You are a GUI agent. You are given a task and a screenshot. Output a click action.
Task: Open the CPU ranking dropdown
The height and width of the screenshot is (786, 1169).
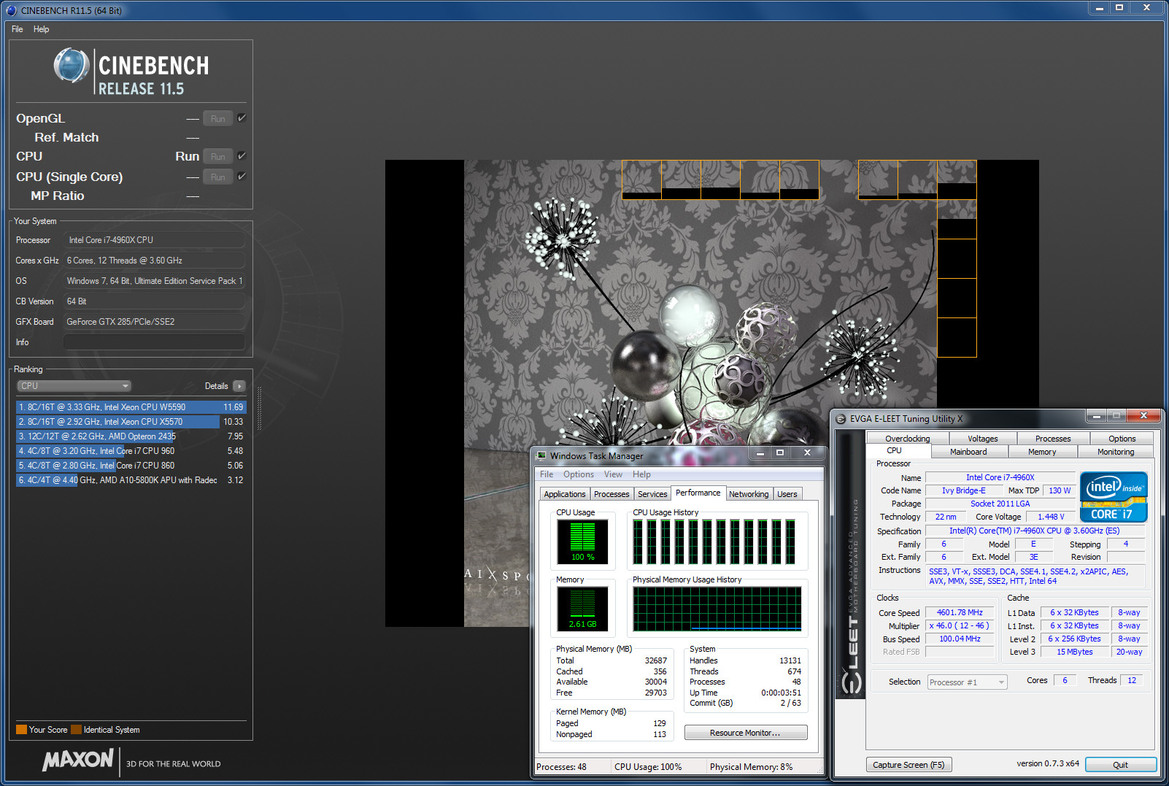tap(74, 386)
